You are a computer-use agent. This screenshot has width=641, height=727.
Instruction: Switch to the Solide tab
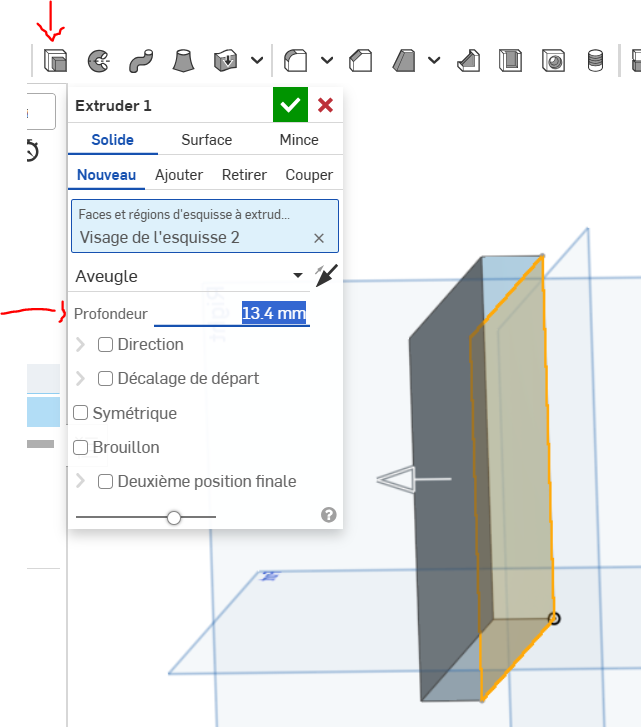pyautogui.click(x=113, y=140)
